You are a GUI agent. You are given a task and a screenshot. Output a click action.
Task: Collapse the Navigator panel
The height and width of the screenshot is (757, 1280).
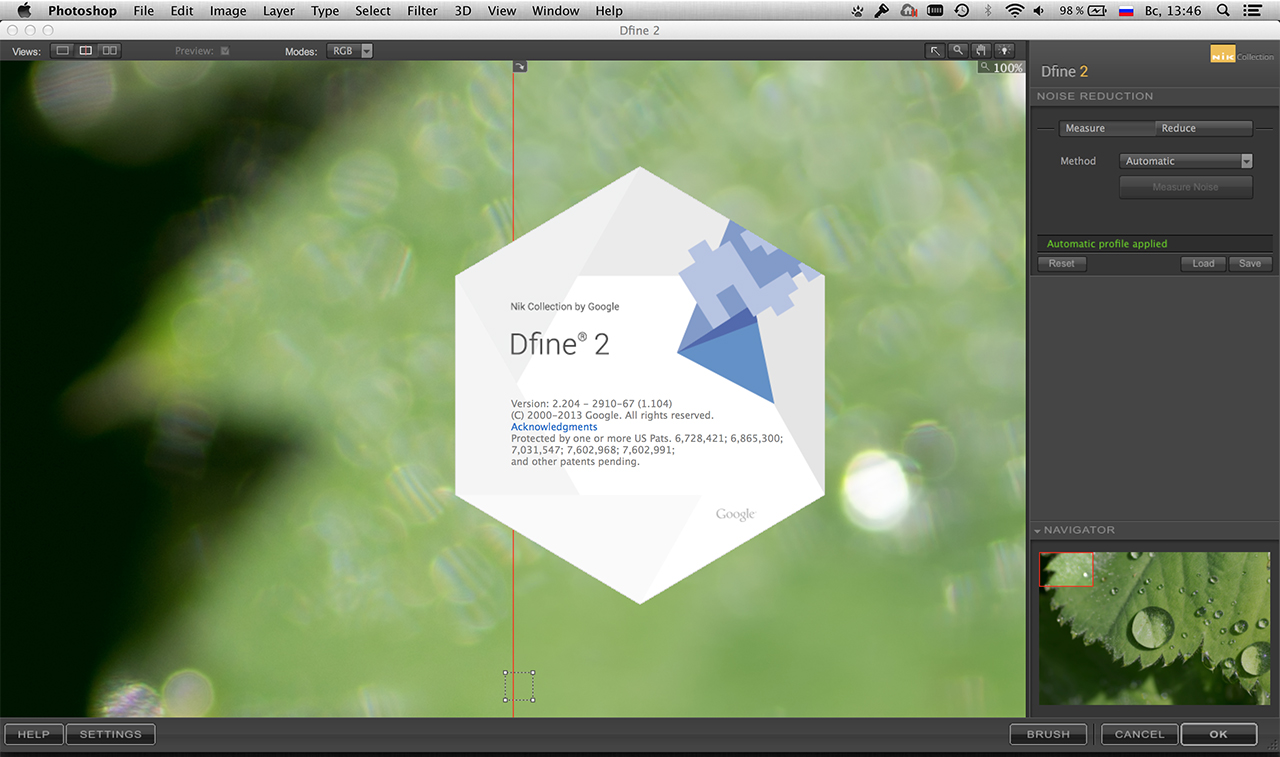[x=1038, y=531]
